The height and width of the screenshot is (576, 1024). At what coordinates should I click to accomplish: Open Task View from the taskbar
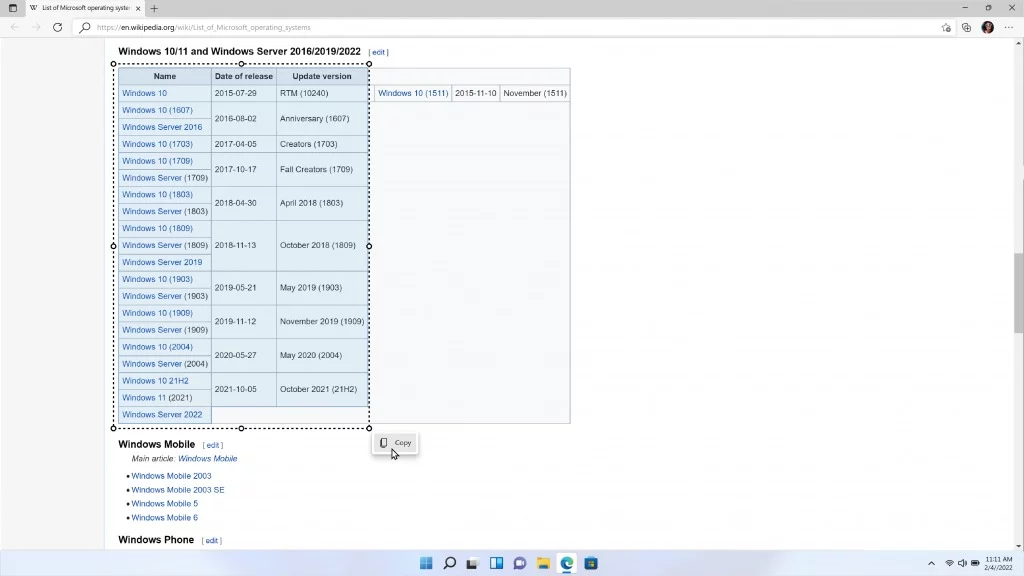(471, 563)
